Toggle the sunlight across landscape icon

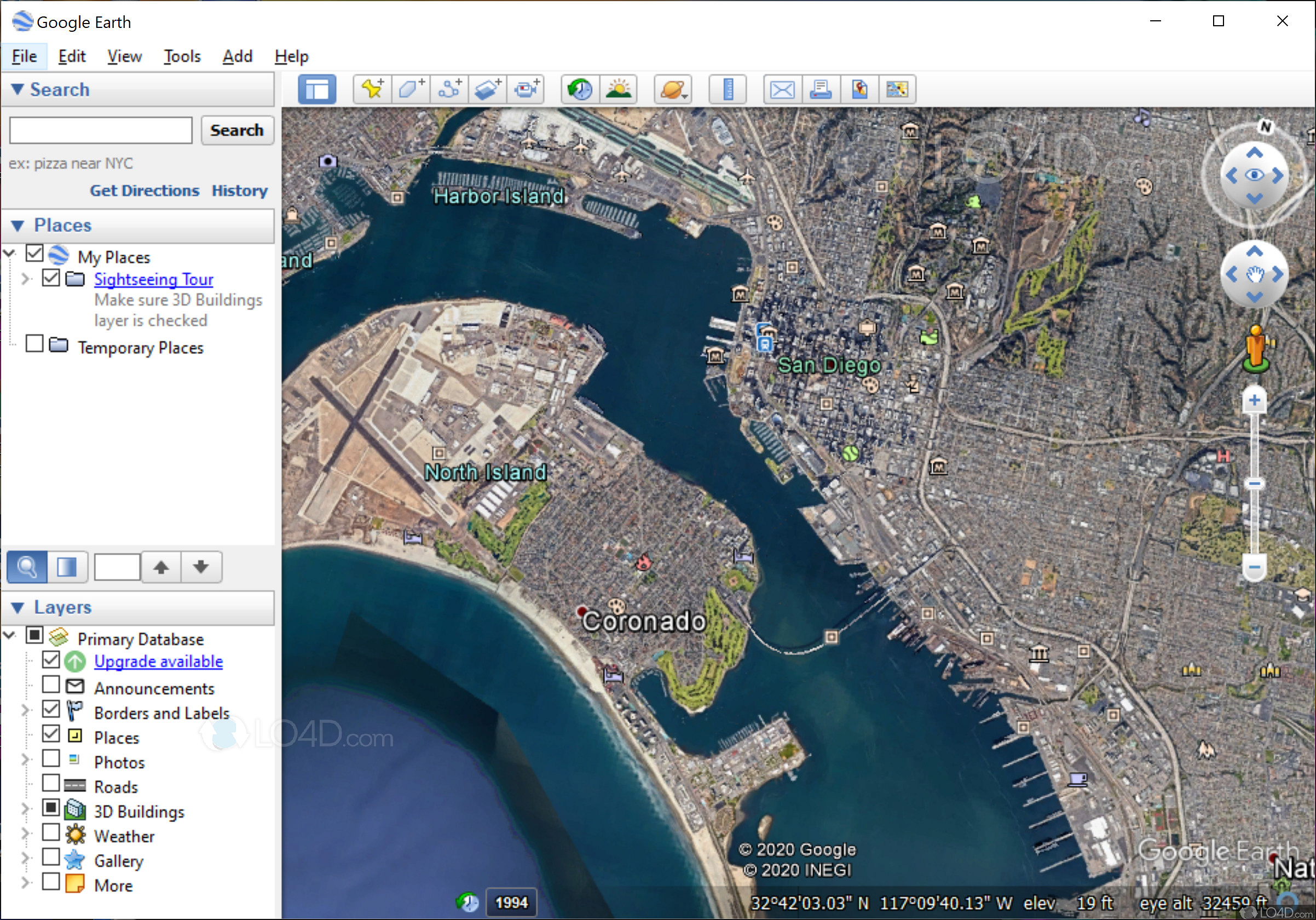pos(618,89)
